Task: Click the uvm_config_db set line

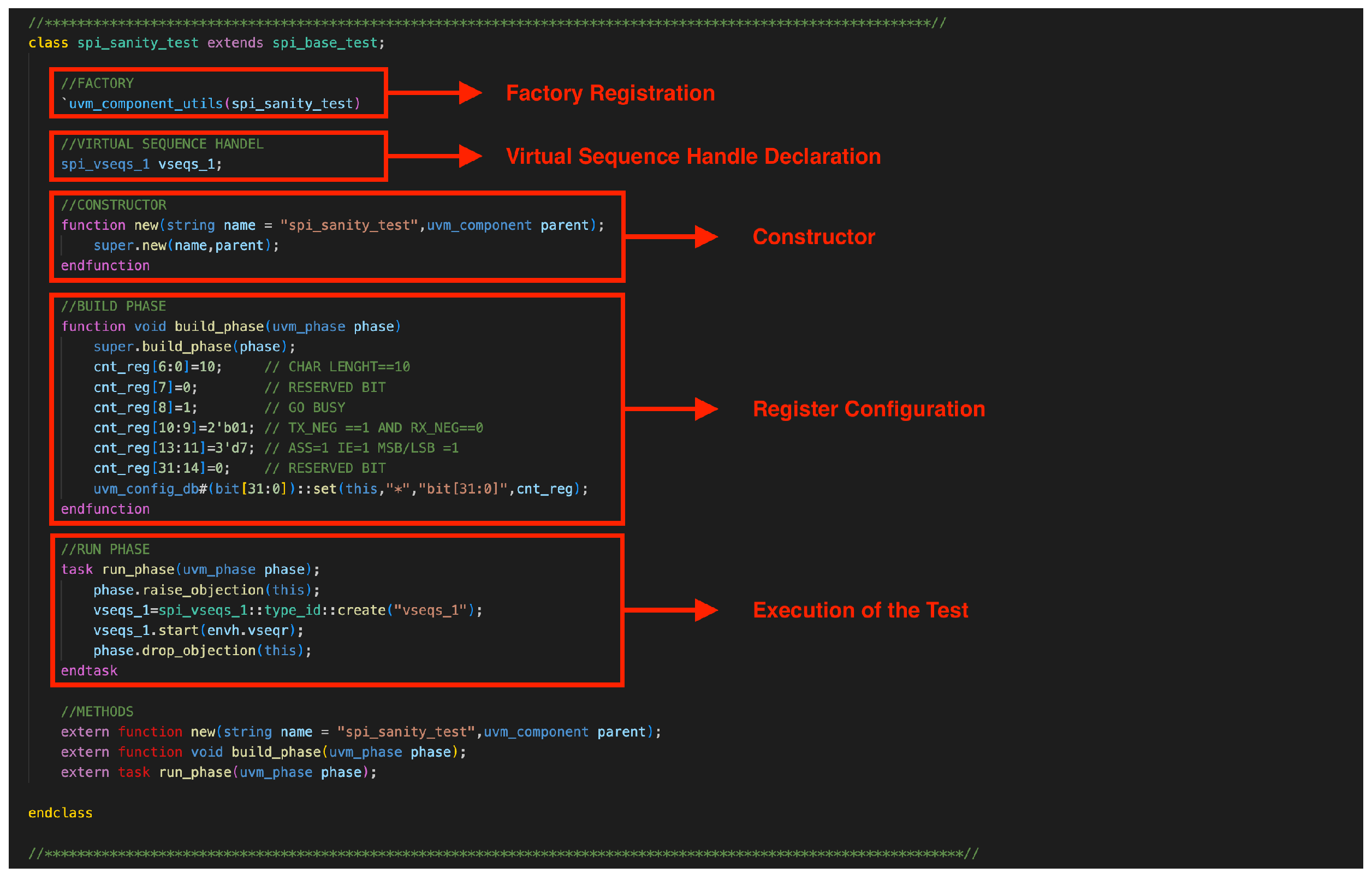Action: point(340,489)
